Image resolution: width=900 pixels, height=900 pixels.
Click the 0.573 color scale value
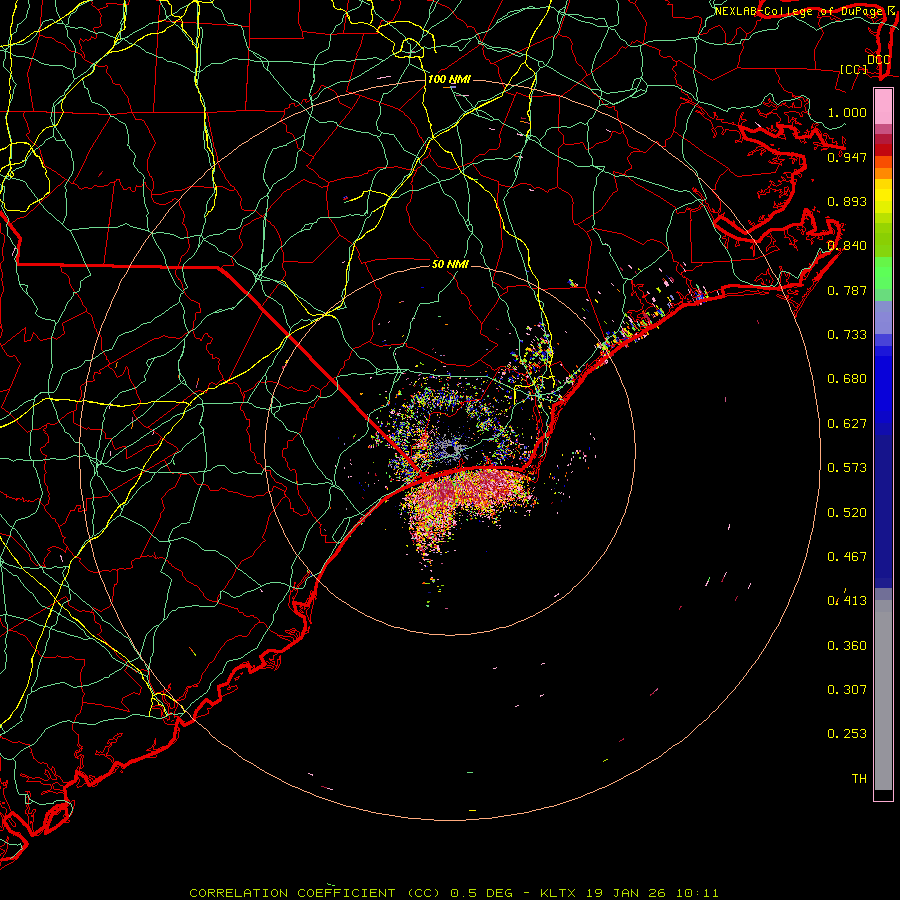pos(847,468)
